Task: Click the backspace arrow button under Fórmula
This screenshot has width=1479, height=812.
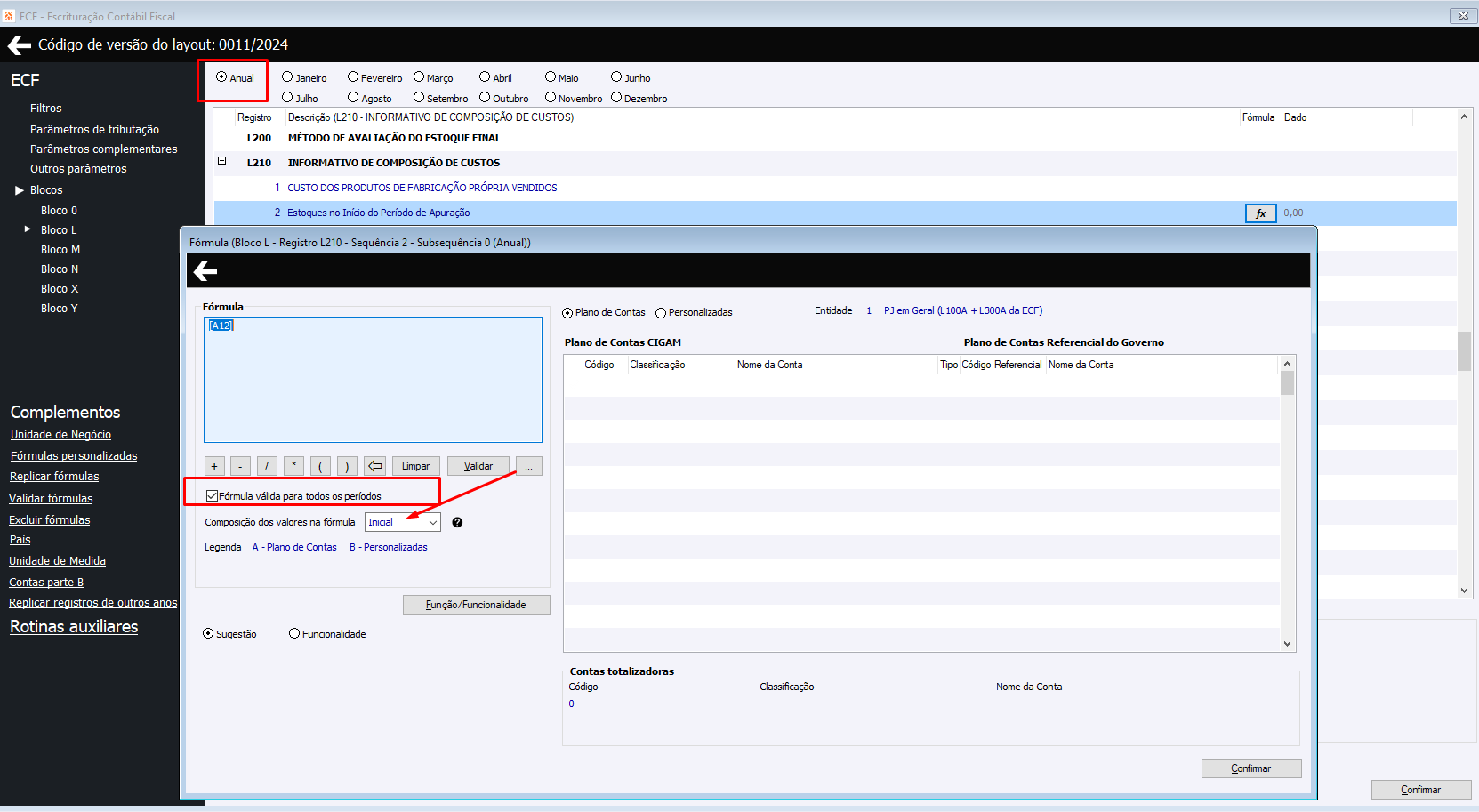Action: pyautogui.click(x=375, y=466)
